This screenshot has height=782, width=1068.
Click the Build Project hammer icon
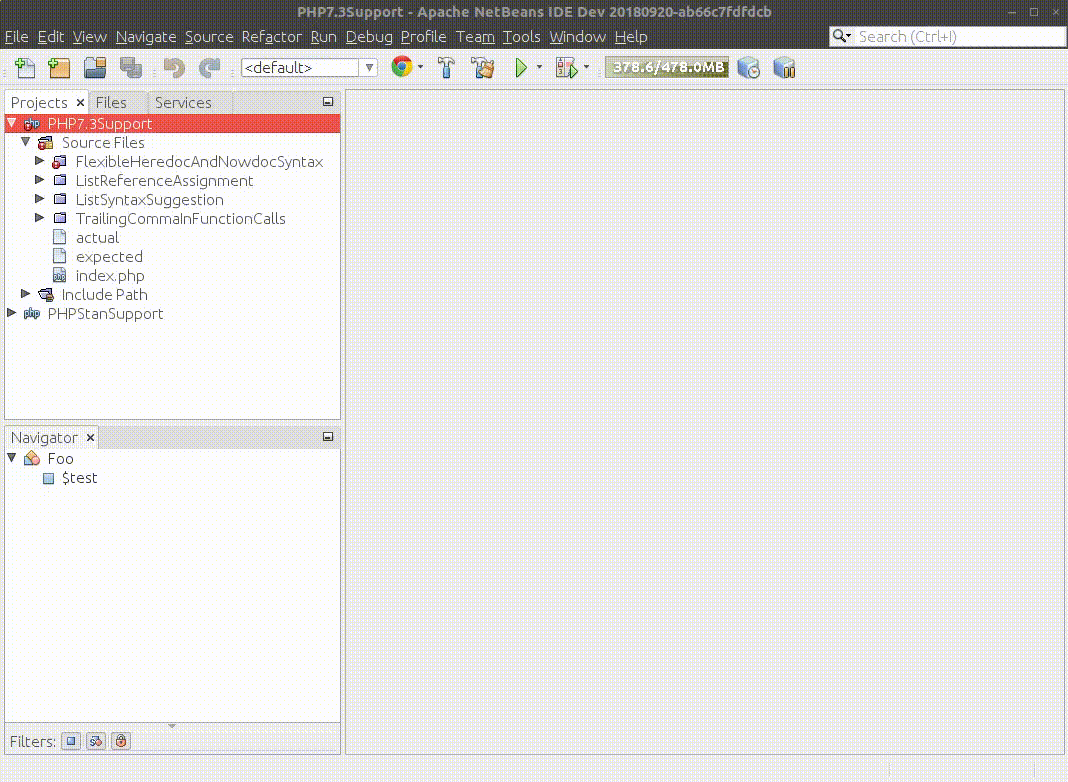(x=446, y=67)
